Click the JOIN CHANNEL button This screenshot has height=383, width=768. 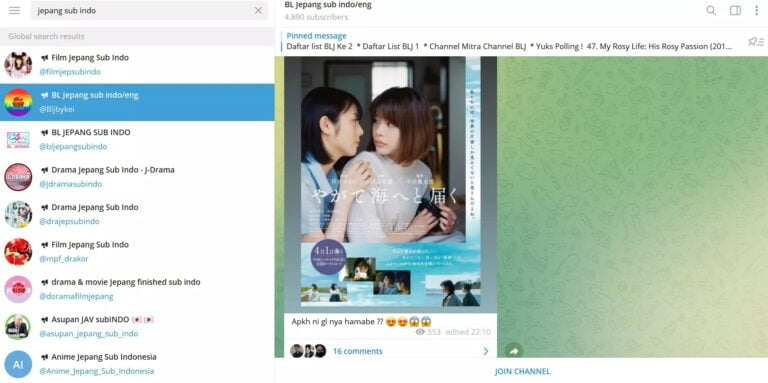point(522,371)
